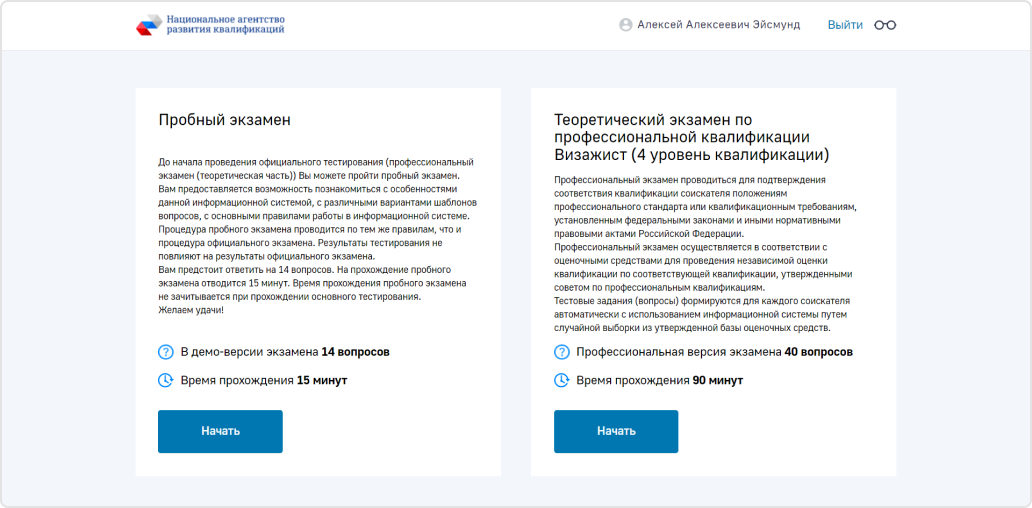Click the text 'В демо-версии экзамена 14 вопросов'
Screen dimensions: 1032x508
[285, 352]
